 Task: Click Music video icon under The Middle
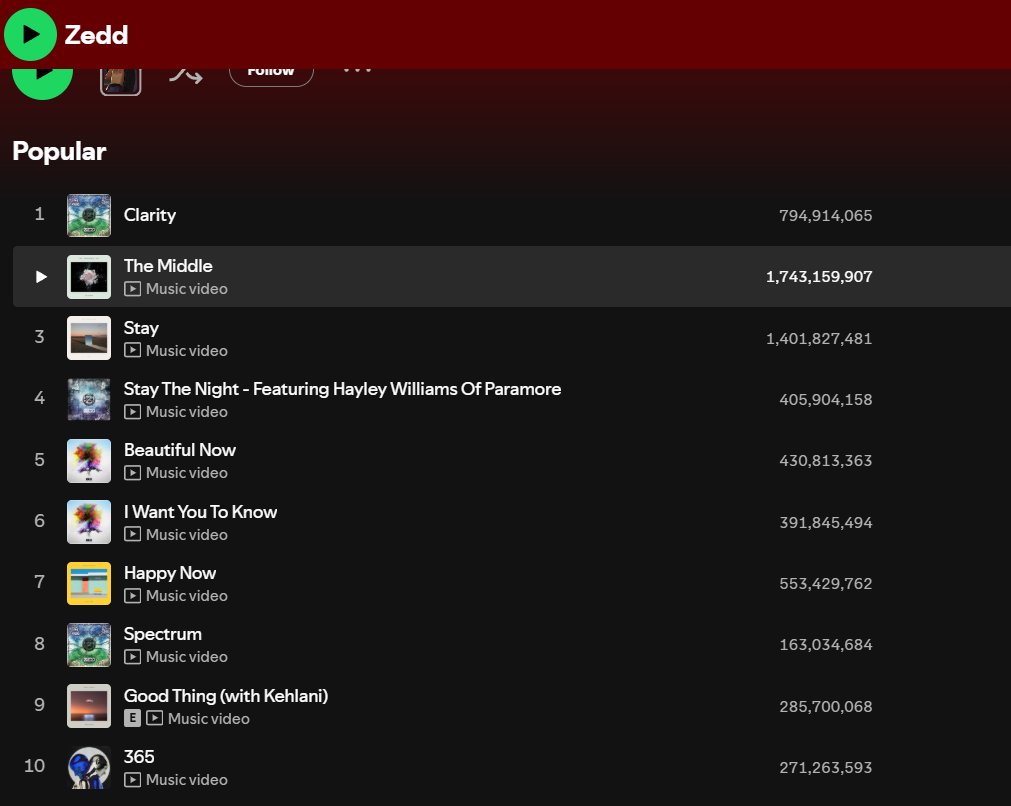click(132, 289)
